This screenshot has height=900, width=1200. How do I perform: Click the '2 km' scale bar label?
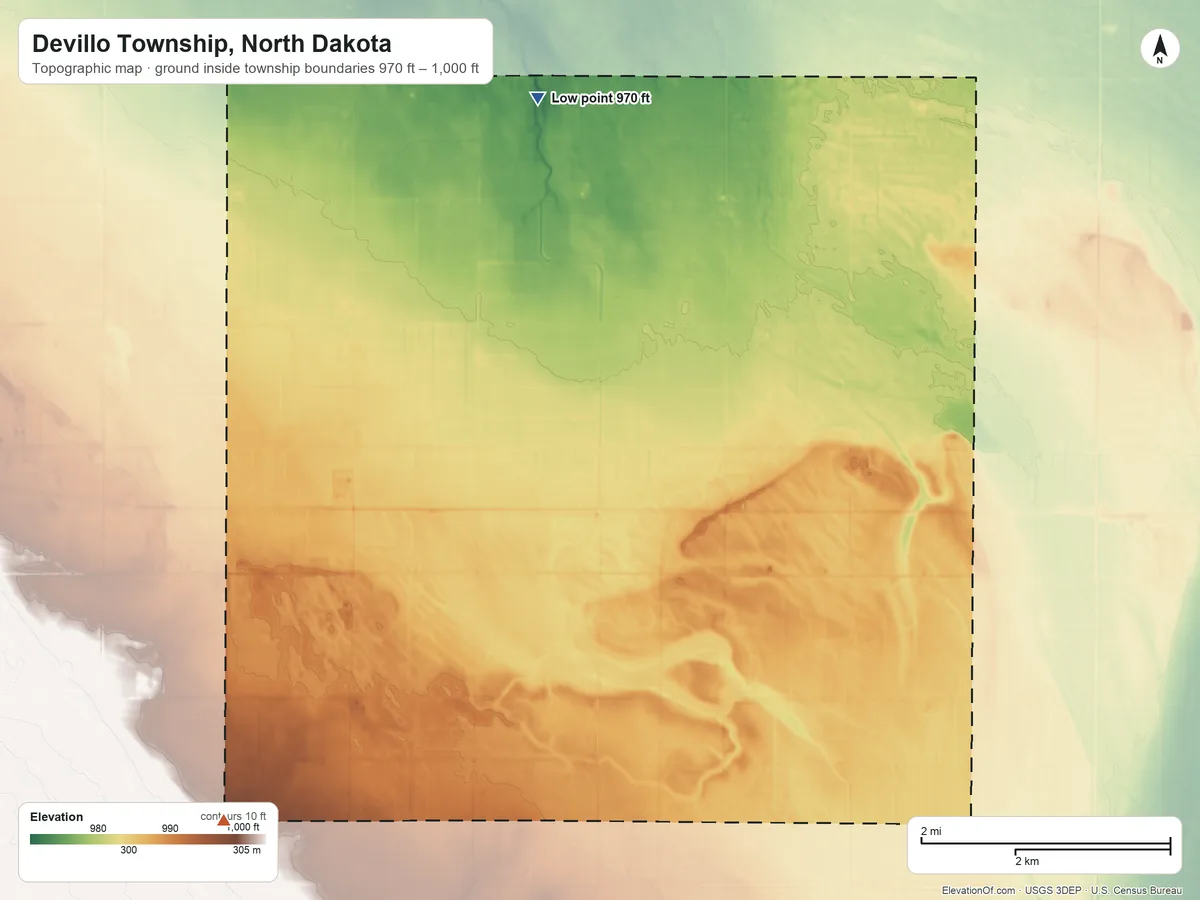1027,861
